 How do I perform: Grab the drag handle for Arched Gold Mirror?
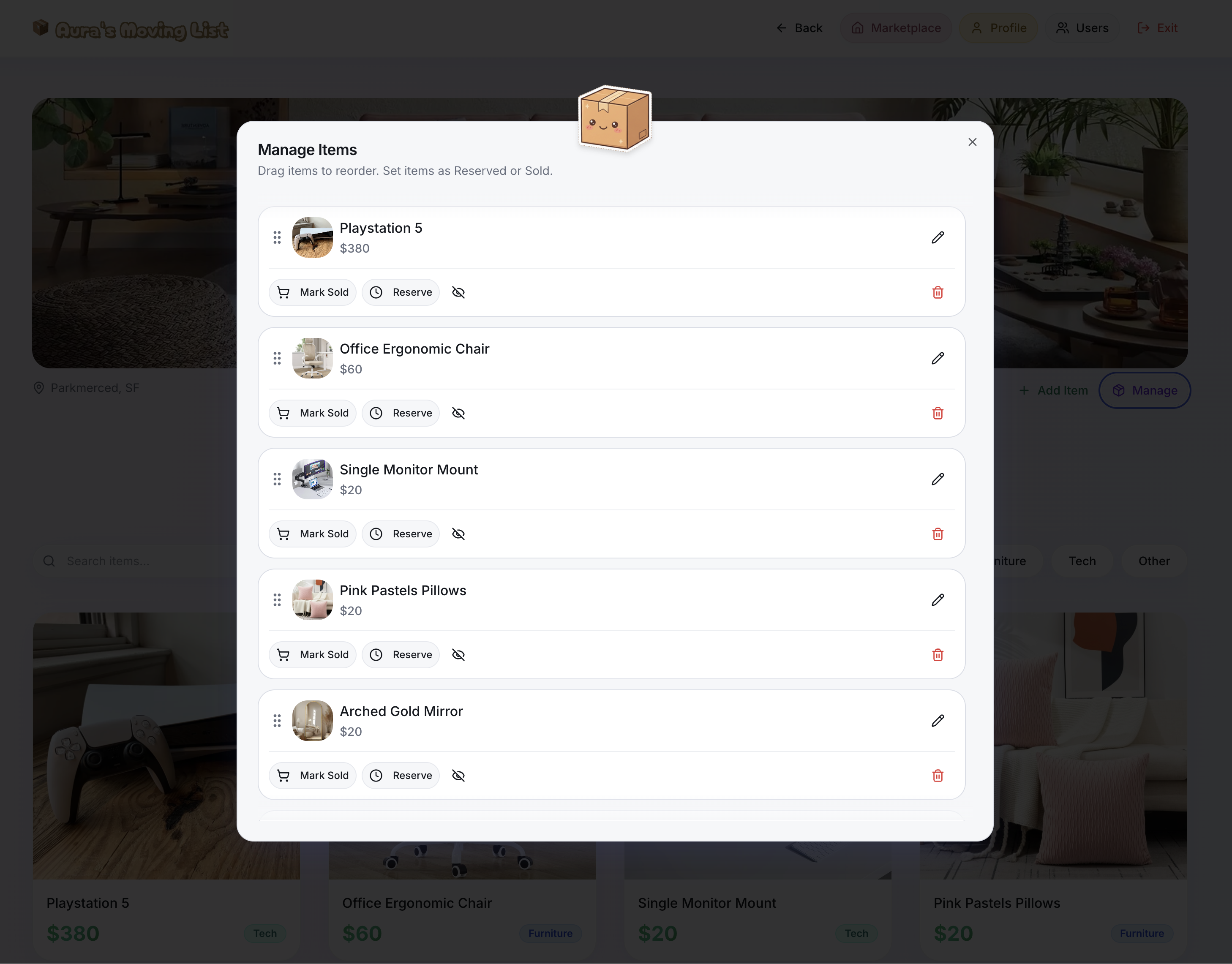(277, 721)
